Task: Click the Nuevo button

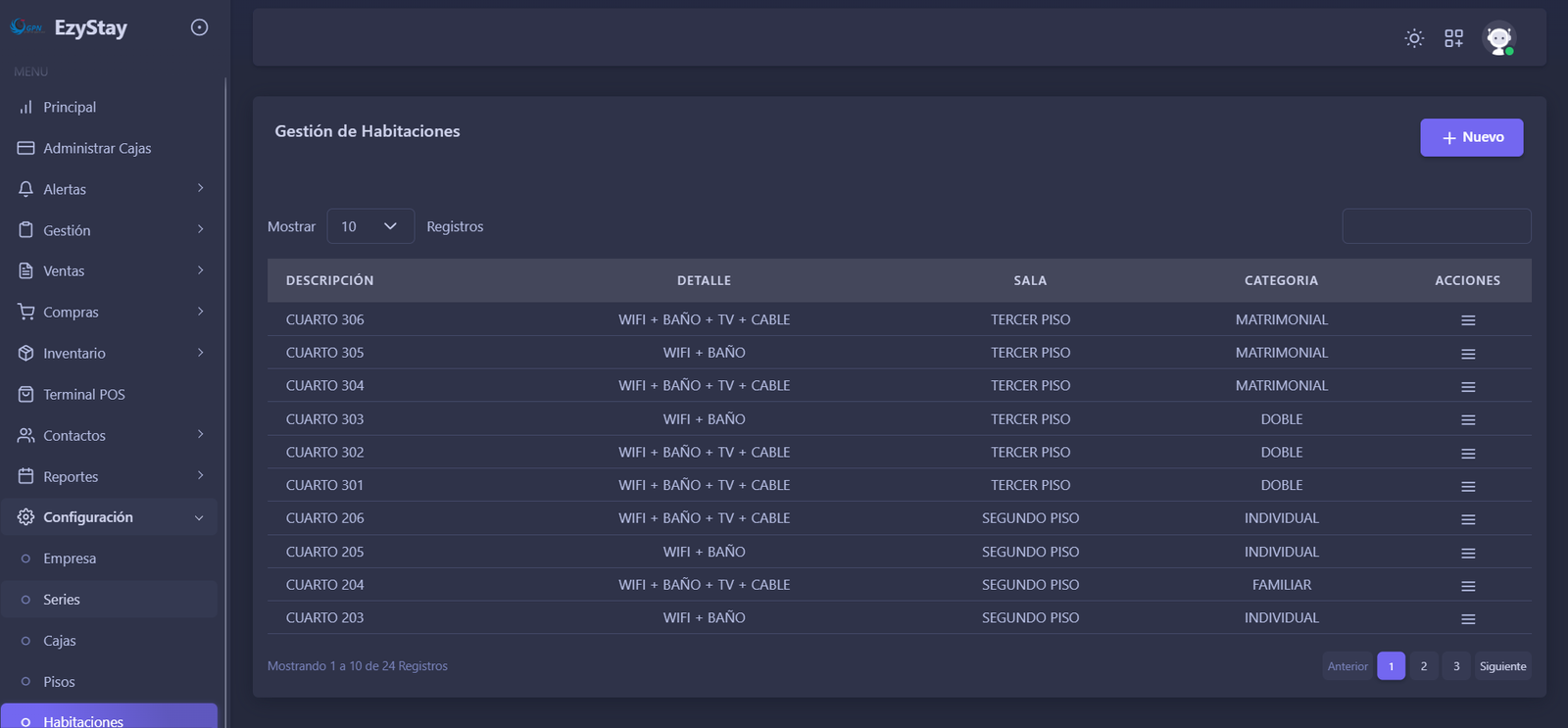Action: click(x=1471, y=137)
